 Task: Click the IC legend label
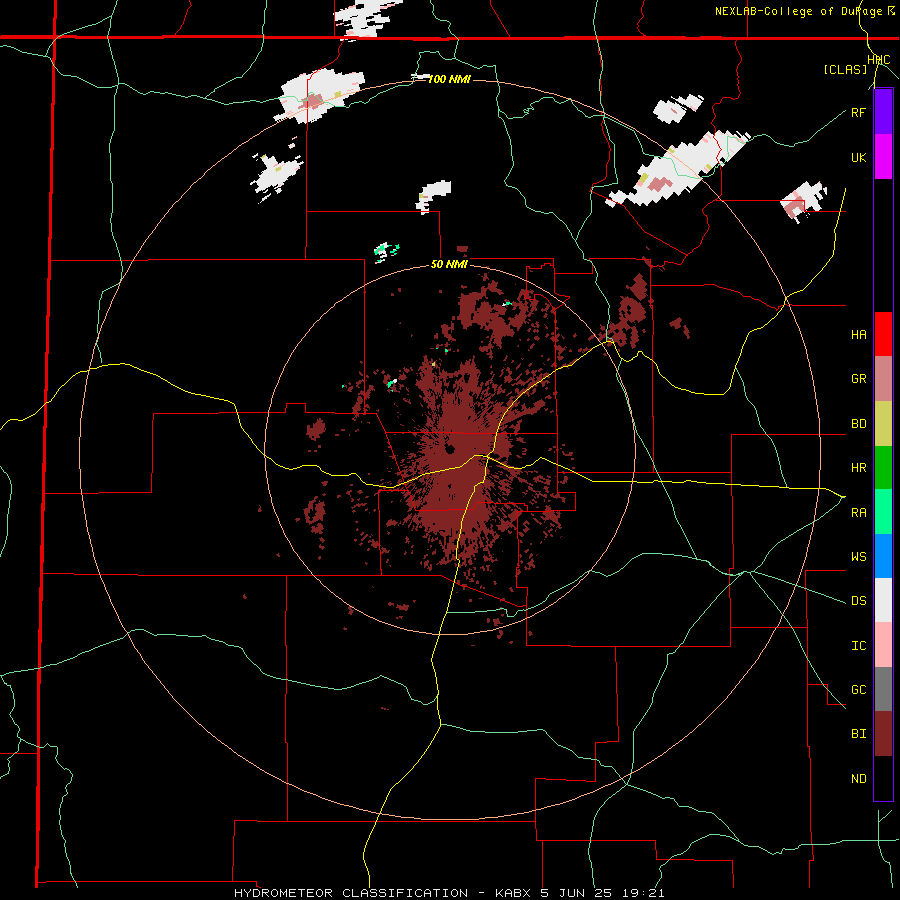point(858,646)
